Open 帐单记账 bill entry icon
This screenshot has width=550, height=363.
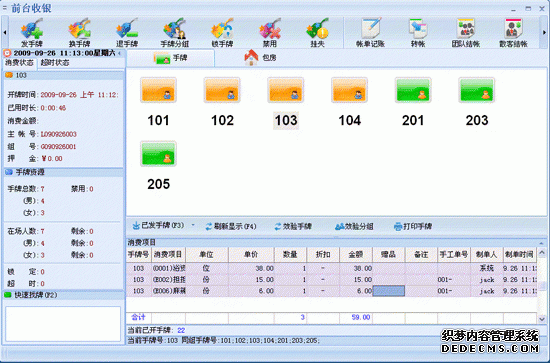click(370, 32)
